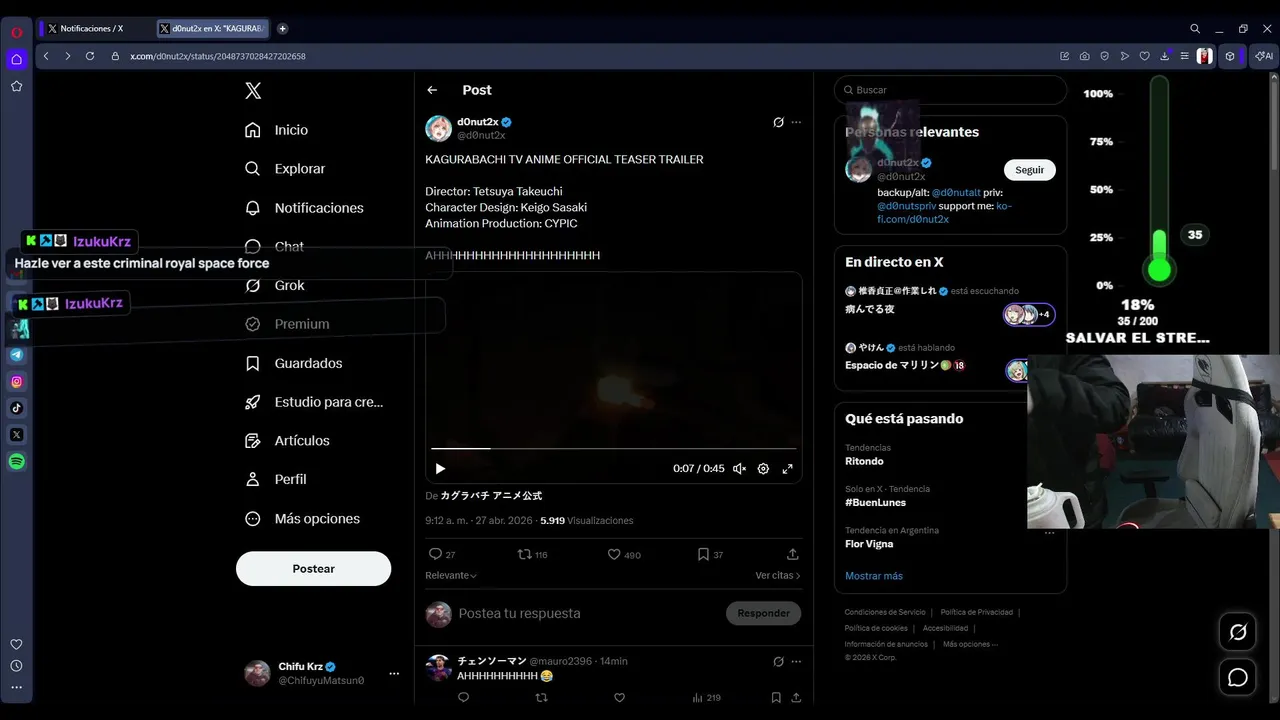This screenshot has height=720, width=1280.
Task: Open Opera sidebar home icon
Action: pos(16,59)
